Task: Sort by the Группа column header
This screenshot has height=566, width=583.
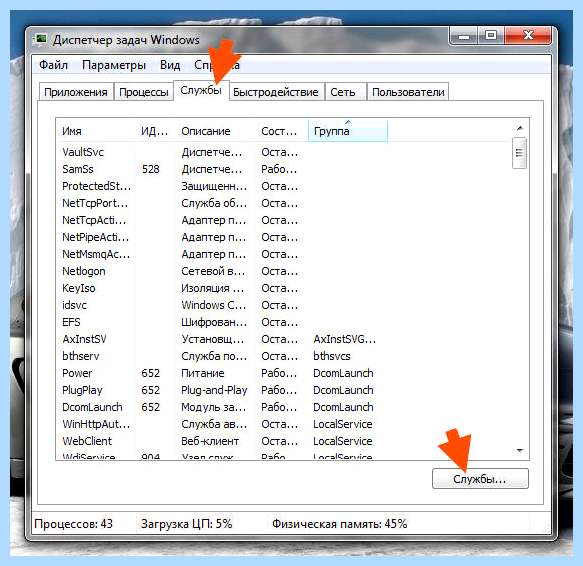Action: click(x=348, y=131)
